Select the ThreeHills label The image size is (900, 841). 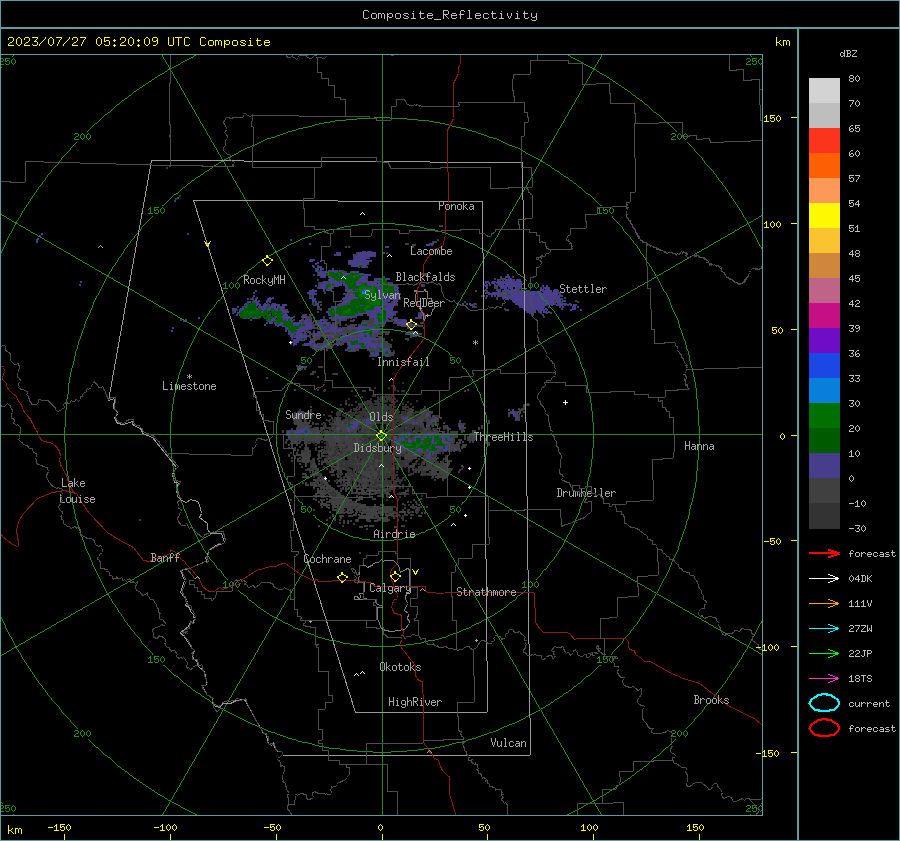pos(503,437)
